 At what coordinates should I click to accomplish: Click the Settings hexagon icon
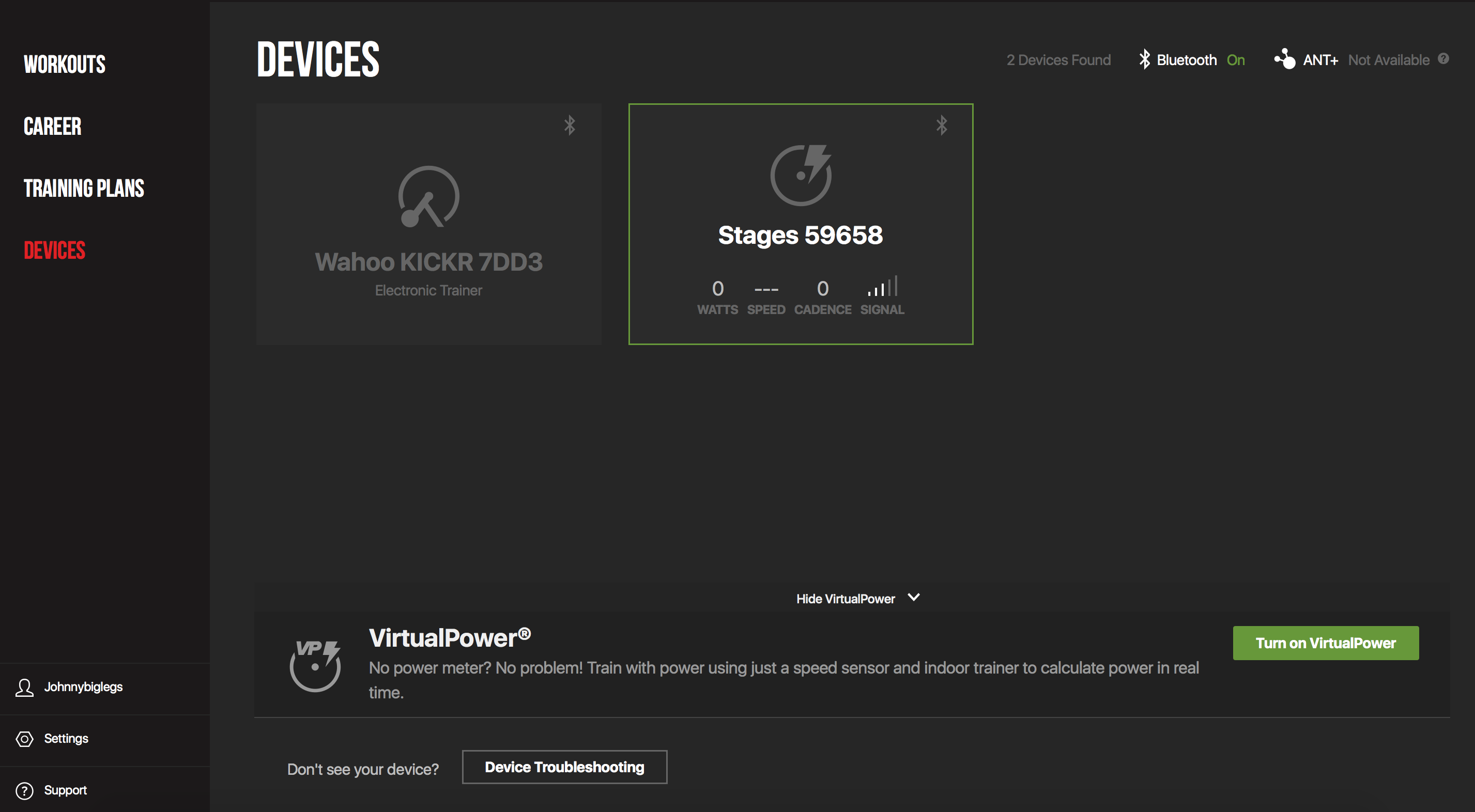tap(24, 739)
